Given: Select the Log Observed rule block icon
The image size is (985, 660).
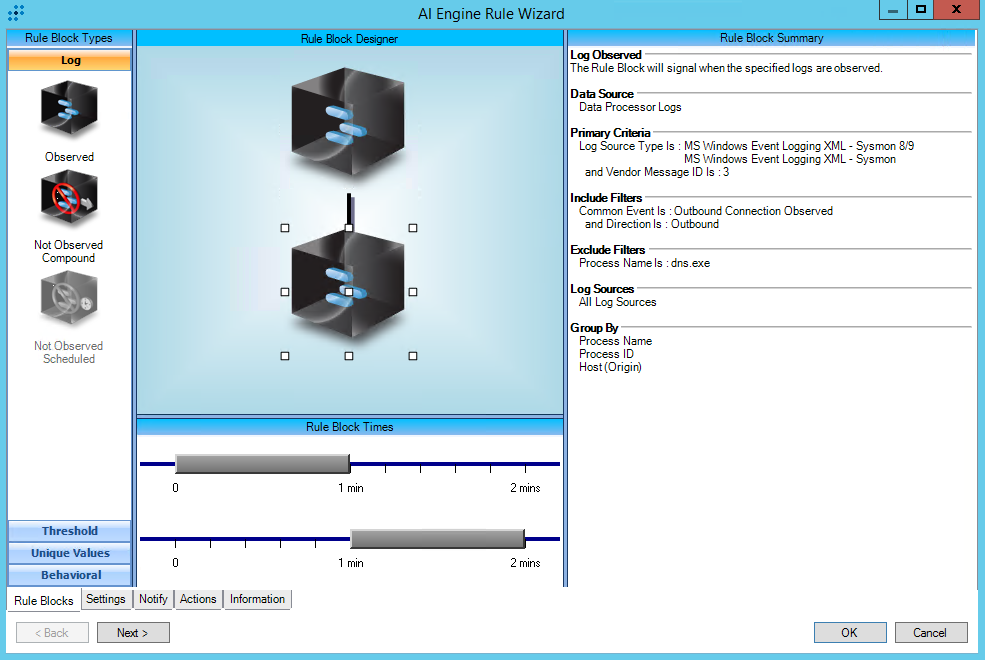Looking at the screenshot, I should coord(69,108).
